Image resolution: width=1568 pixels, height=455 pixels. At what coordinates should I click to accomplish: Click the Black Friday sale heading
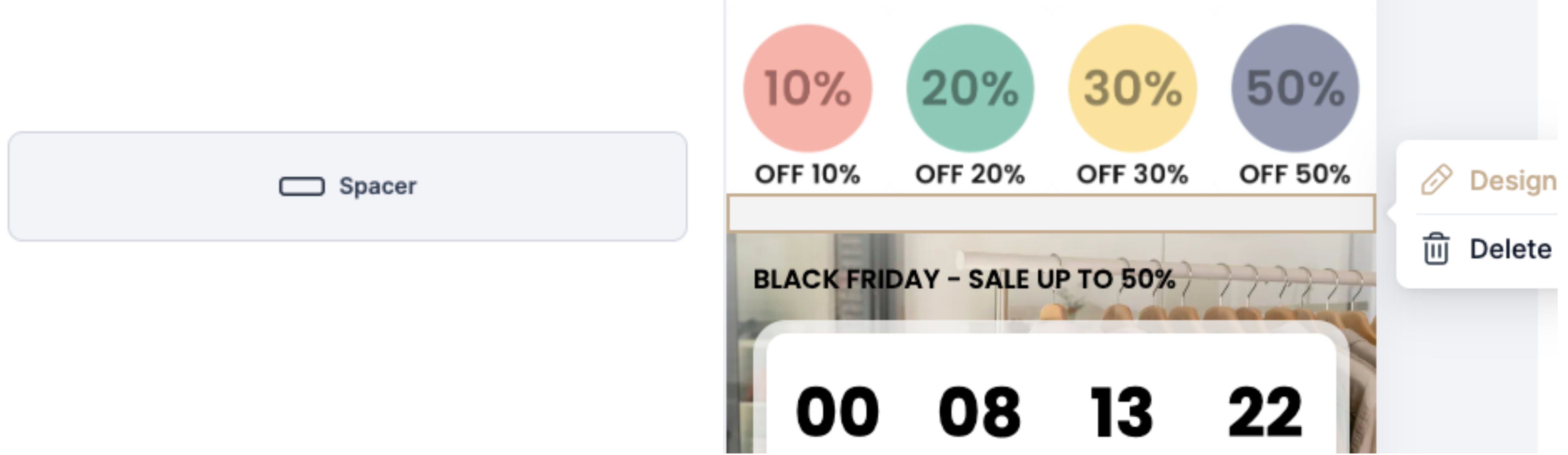[964, 280]
